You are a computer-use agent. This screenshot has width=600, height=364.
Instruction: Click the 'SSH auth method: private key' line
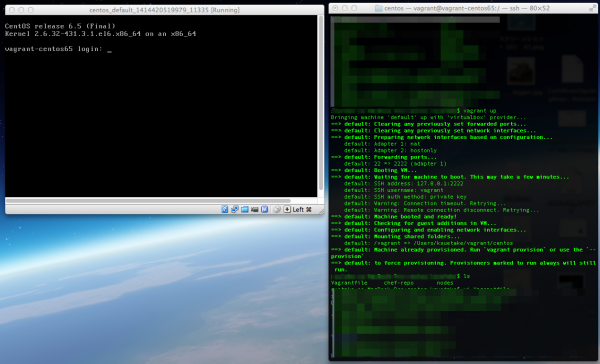[405, 197]
